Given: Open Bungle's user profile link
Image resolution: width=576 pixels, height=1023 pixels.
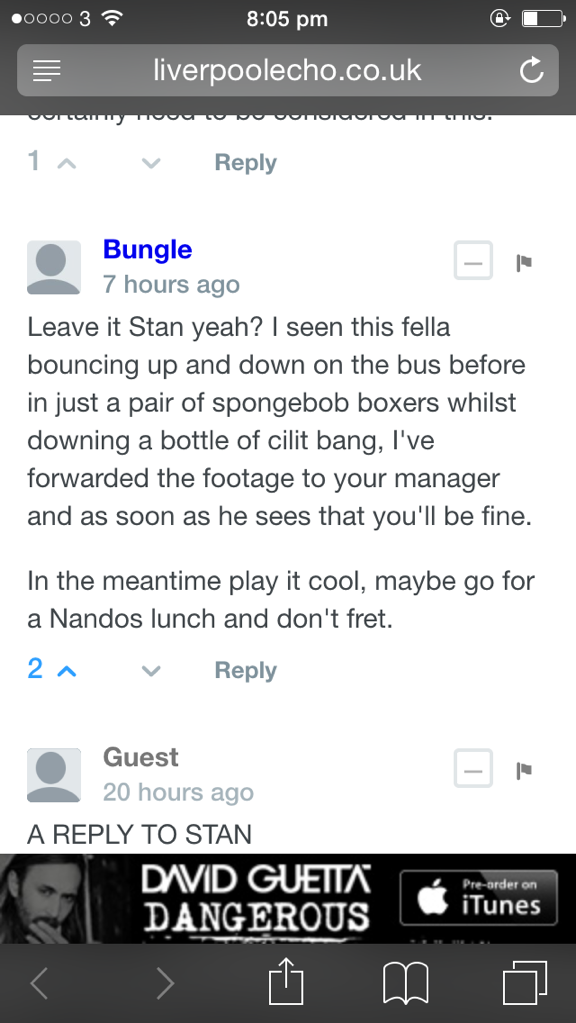Looking at the screenshot, I should 147,249.
